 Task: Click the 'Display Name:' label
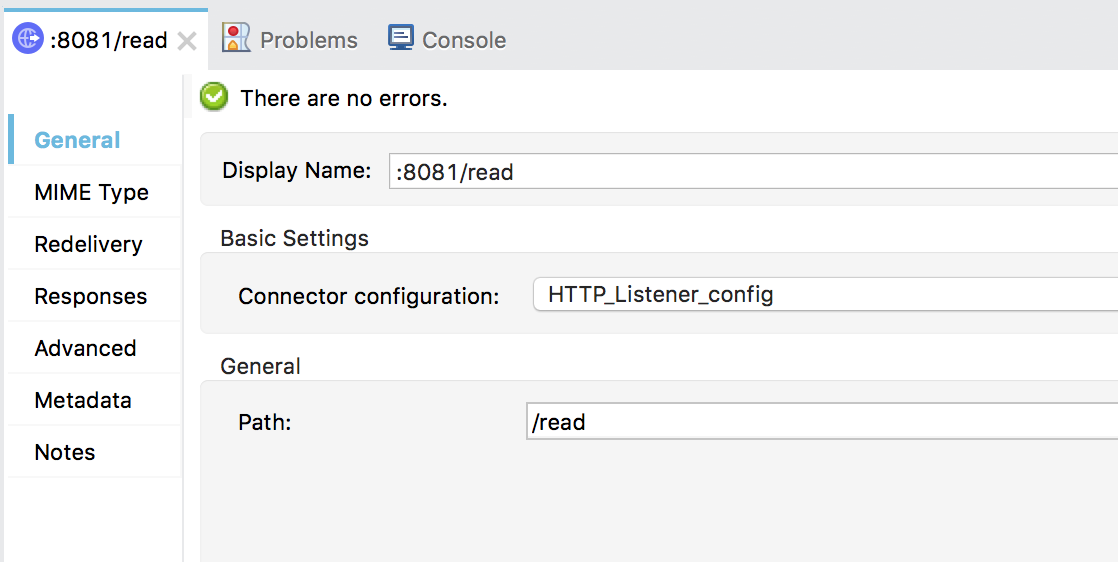tap(297, 171)
